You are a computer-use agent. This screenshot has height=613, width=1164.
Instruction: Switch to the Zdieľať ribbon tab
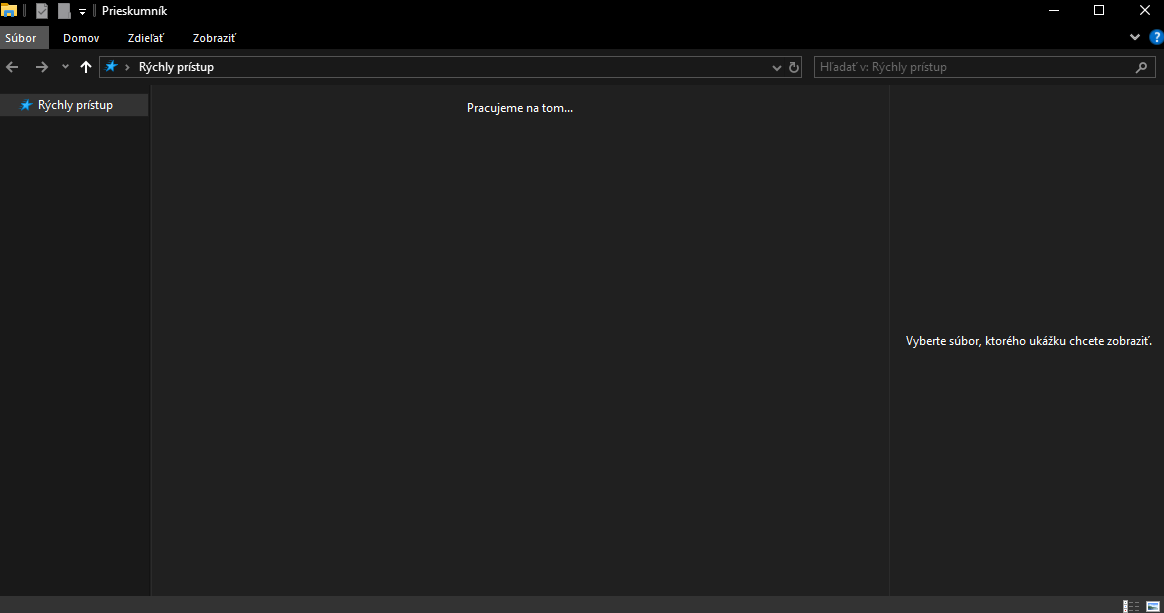tap(146, 38)
